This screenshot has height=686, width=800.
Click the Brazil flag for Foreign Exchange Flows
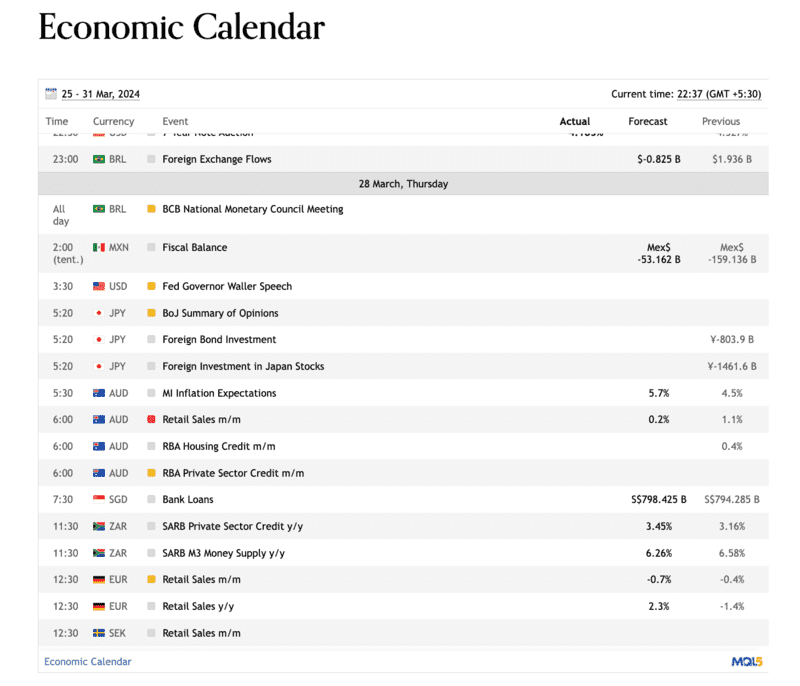pyautogui.click(x=99, y=159)
